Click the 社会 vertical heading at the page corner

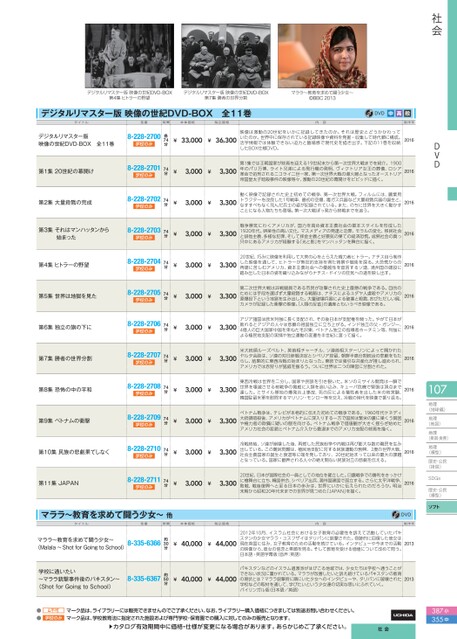coord(437,24)
